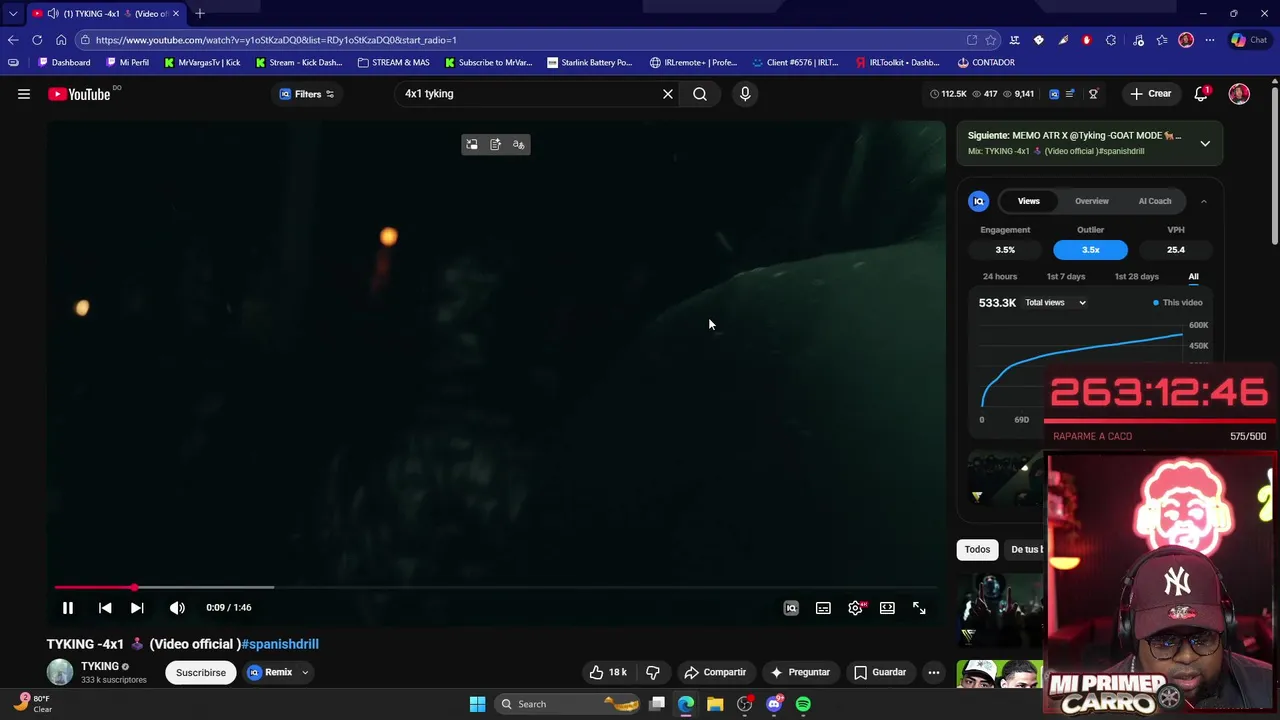Viewport: 1280px width, 720px height.
Task: Click first overlay icon above video
Action: tap(472, 145)
